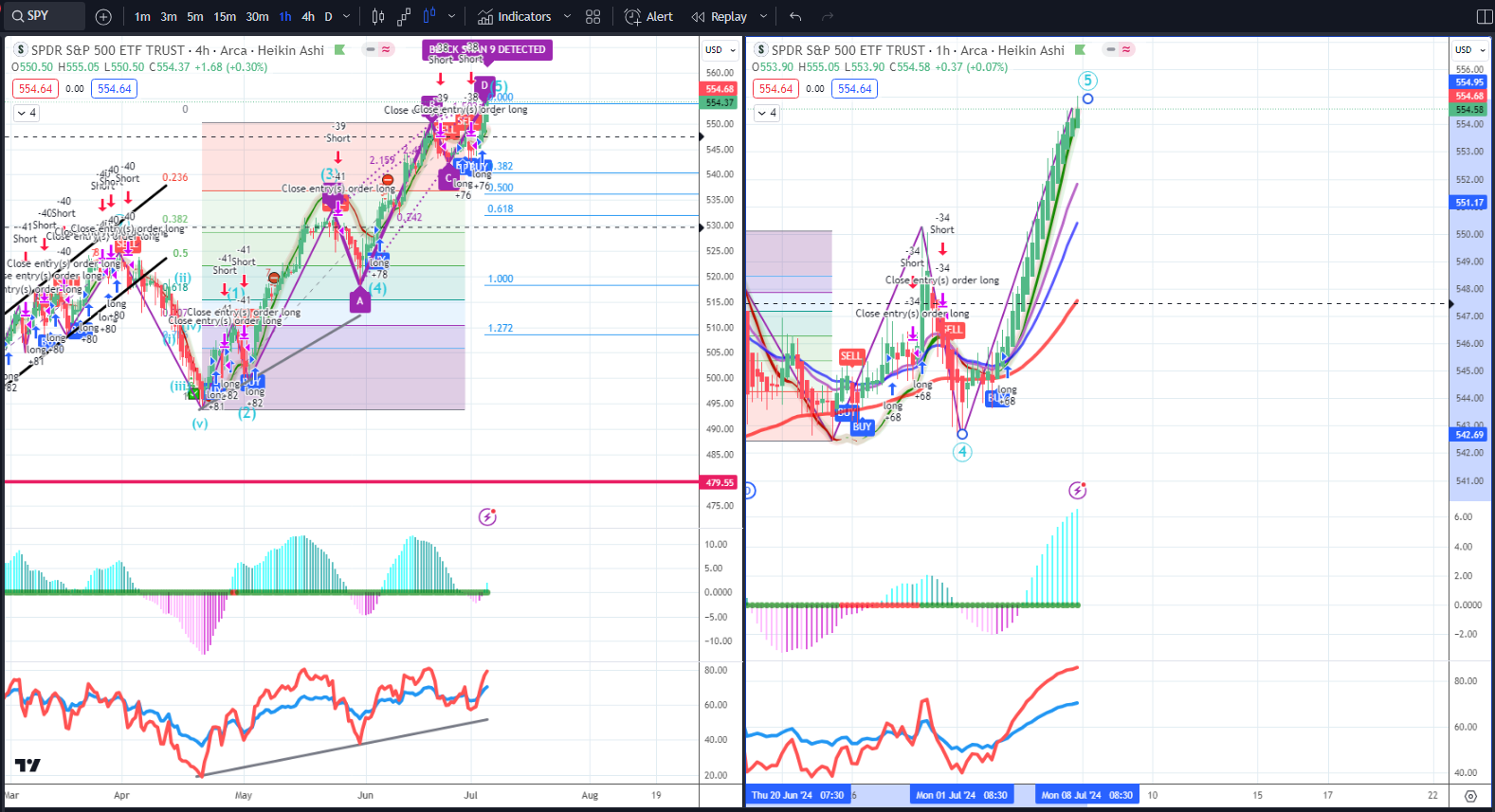Click the green 554.37 price label on the 4h scale
Viewport: 1495px width, 812px height.
[720, 102]
